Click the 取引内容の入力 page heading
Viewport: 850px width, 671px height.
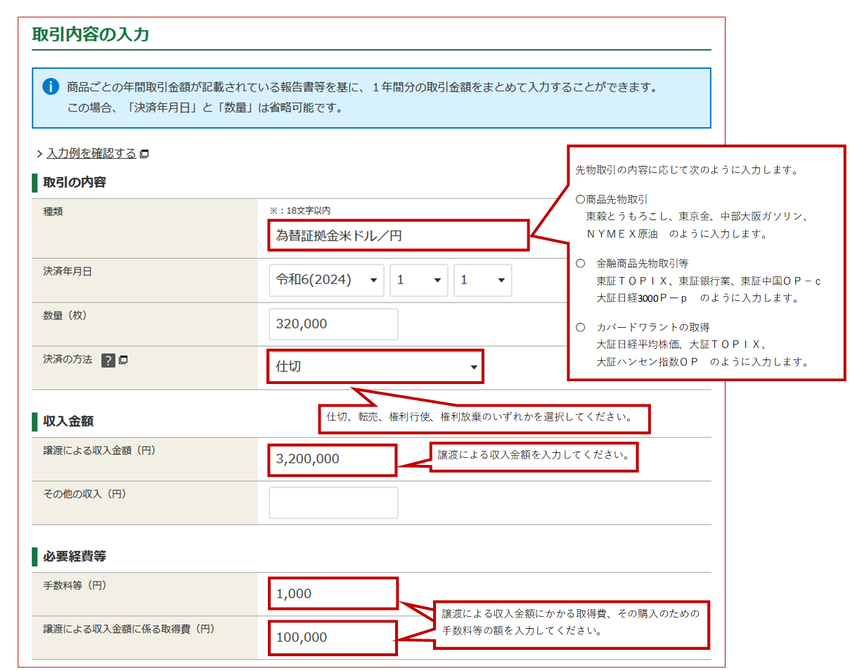[x=91, y=34]
